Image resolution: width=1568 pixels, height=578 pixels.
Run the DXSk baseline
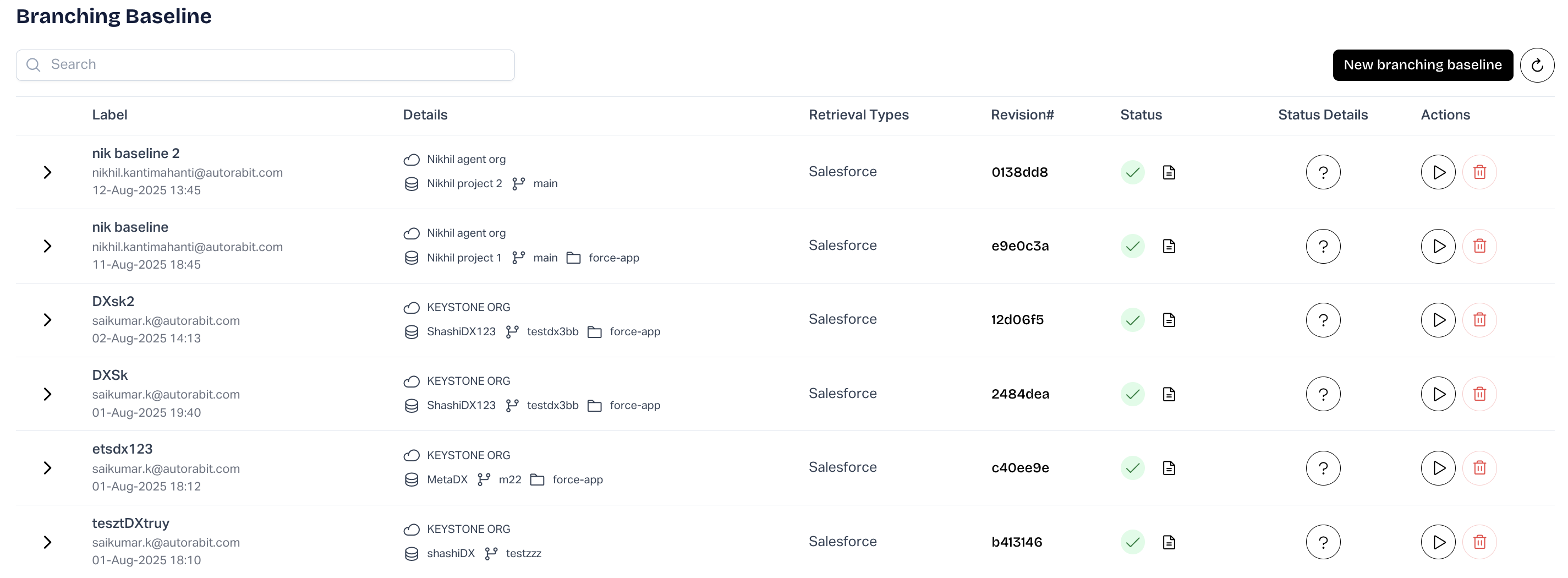[x=1438, y=394]
